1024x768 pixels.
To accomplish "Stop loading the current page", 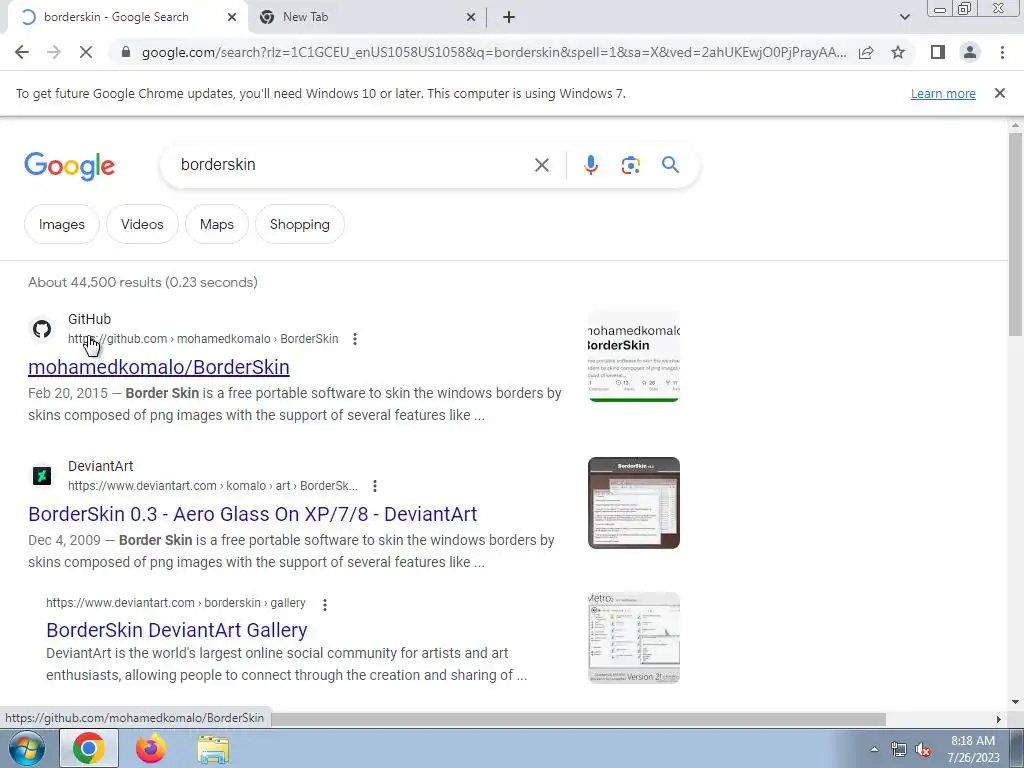I will pos(86,52).
